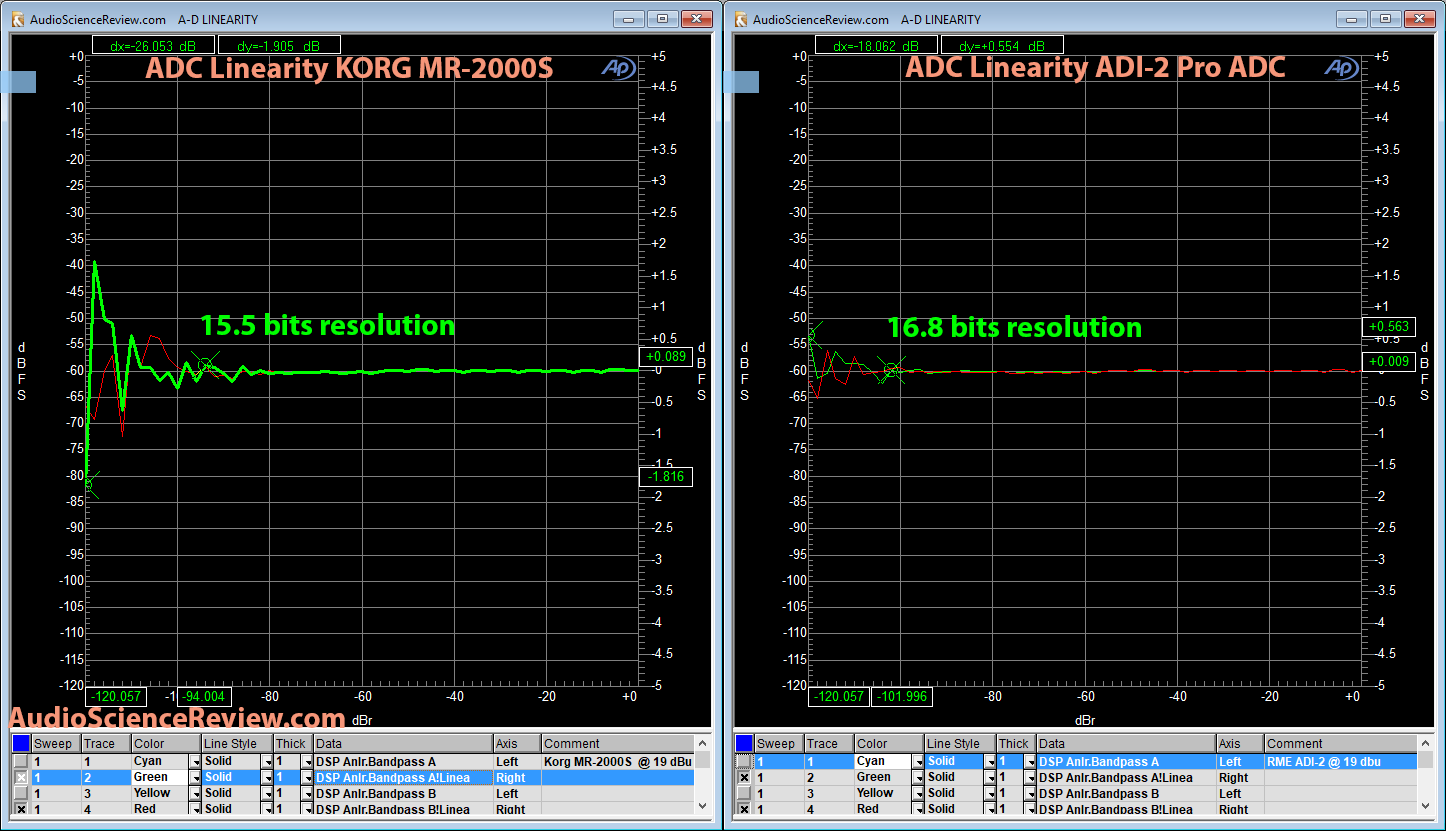Click the Thick column header in the ADI-2 legend

[1017, 744]
